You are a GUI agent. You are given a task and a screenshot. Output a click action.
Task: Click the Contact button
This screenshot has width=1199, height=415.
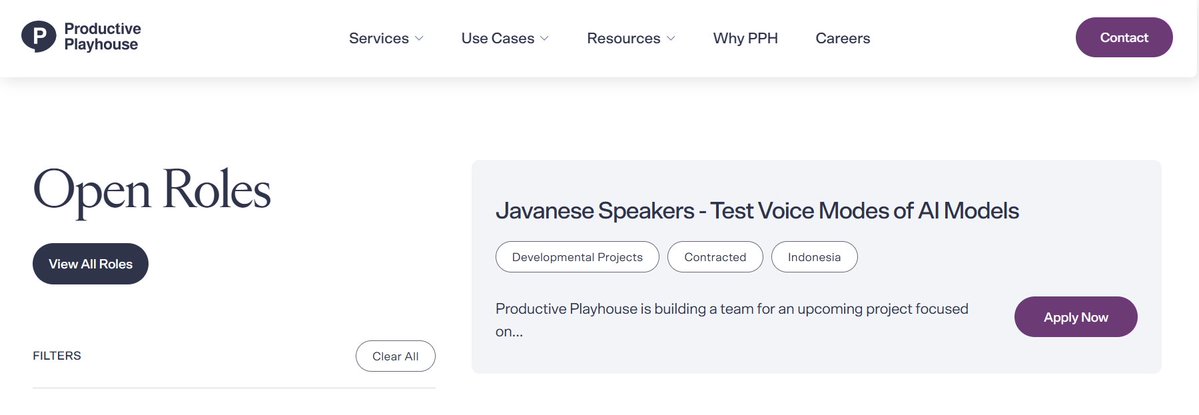tap(1124, 37)
